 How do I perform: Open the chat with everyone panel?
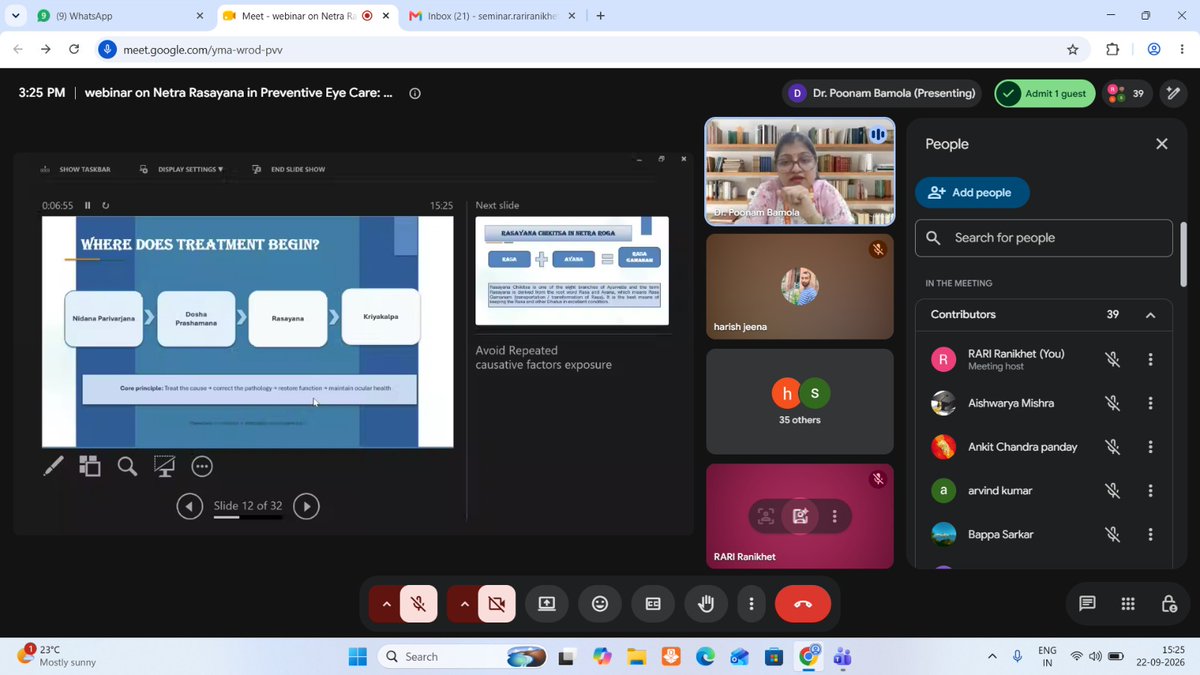pyautogui.click(x=1087, y=604)
